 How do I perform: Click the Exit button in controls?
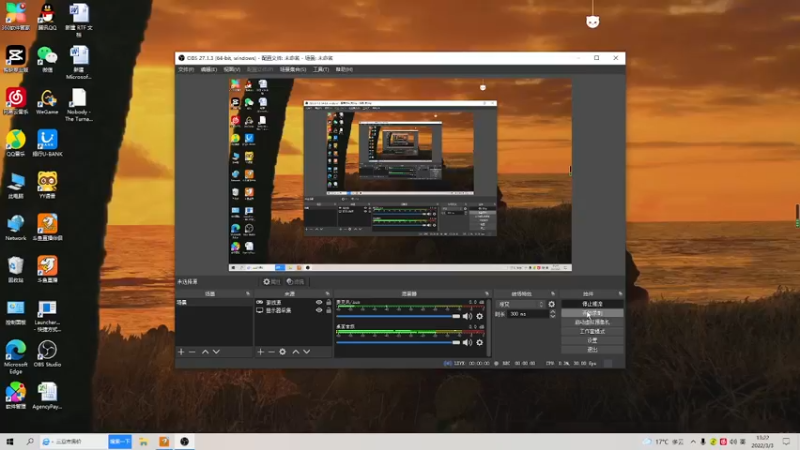[592, 349]
